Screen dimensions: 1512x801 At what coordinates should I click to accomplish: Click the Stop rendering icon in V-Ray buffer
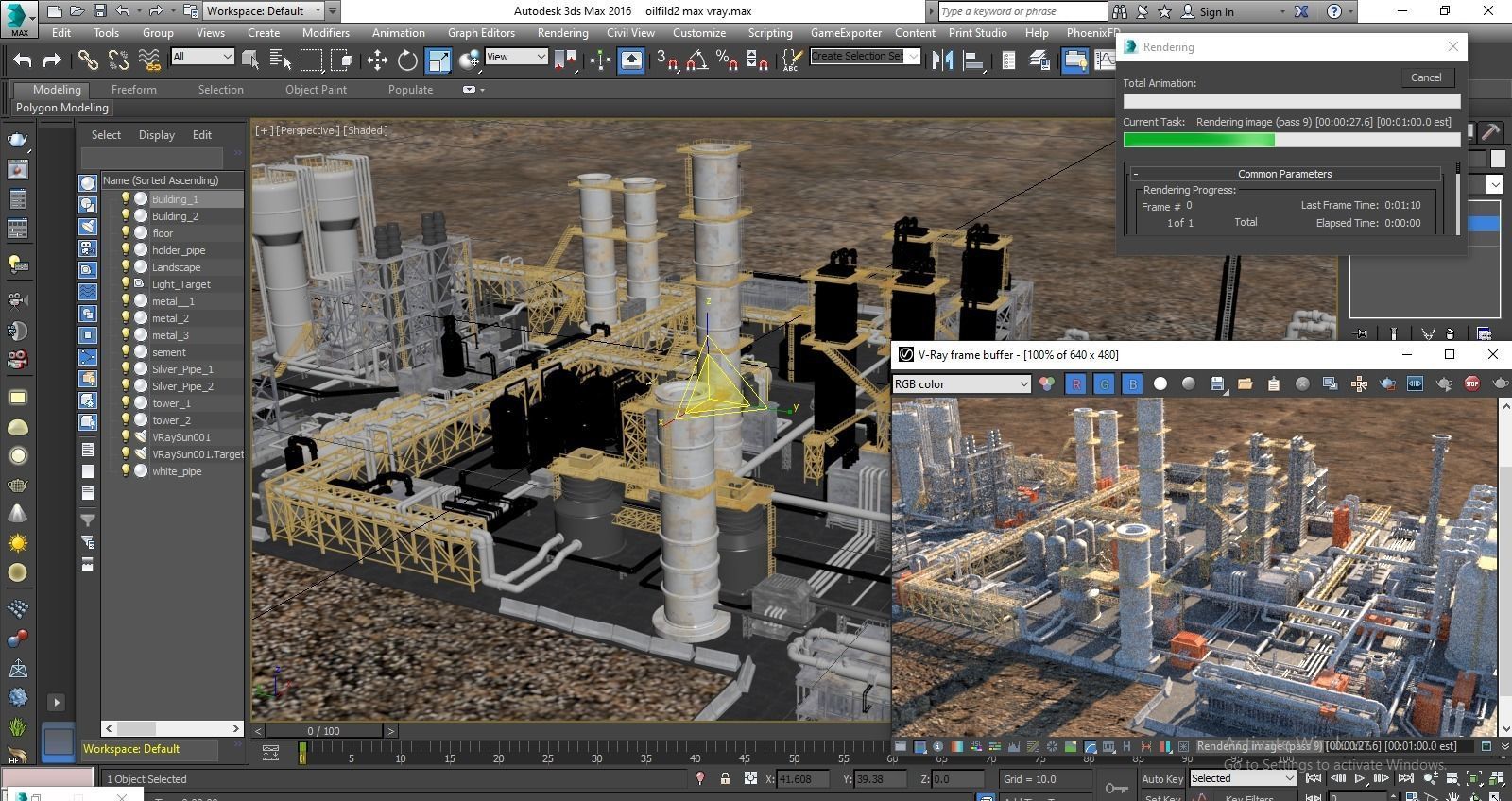[x=1471, y=383]
